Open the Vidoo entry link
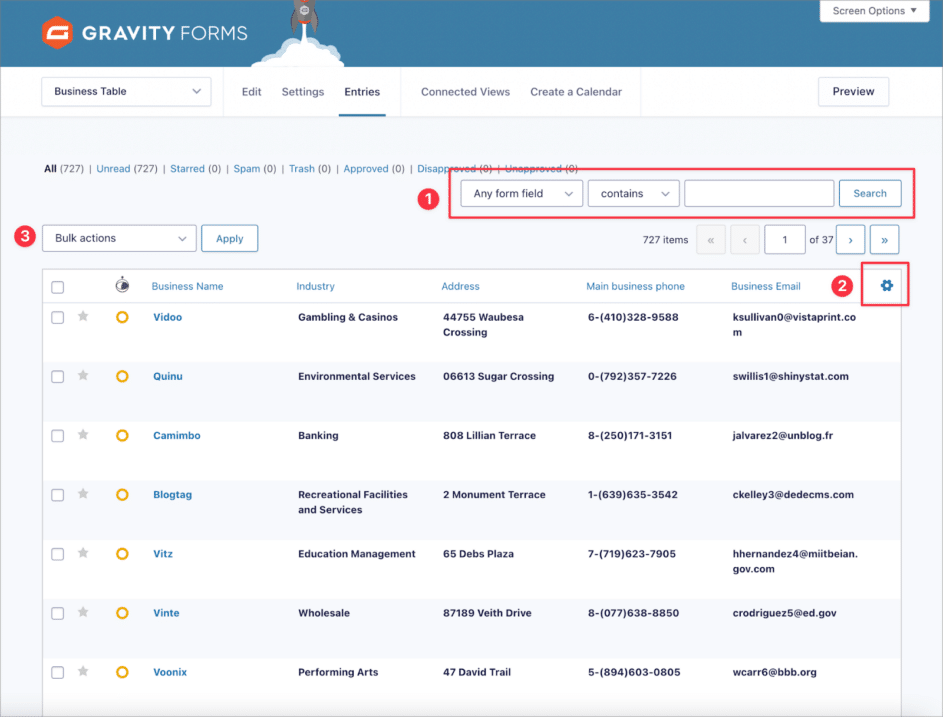 coord(166,317)
